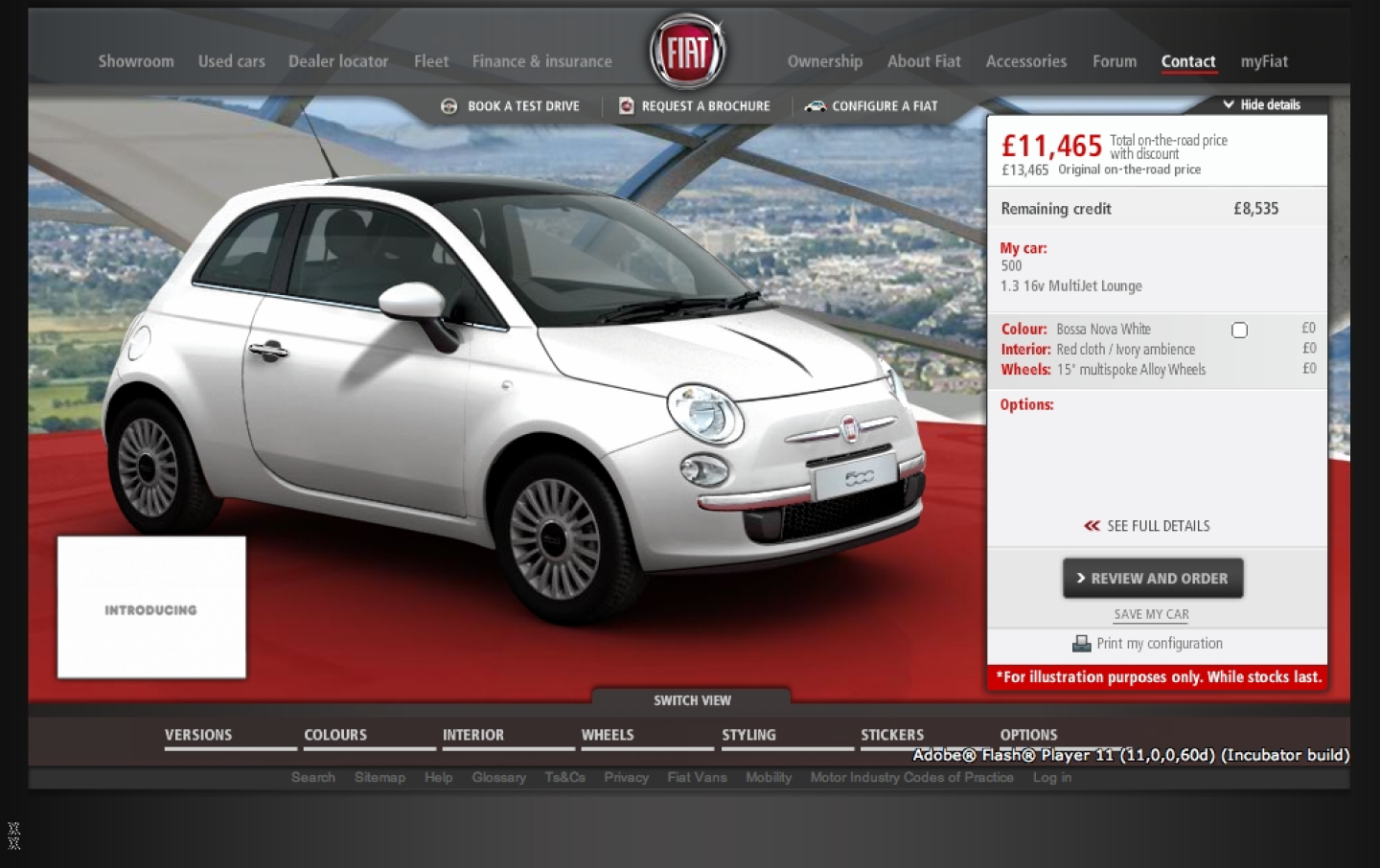Screen dimensions: 1380x868
Task: Open the Help footer link
Action: pyautogui.click(x=439, y=778)
